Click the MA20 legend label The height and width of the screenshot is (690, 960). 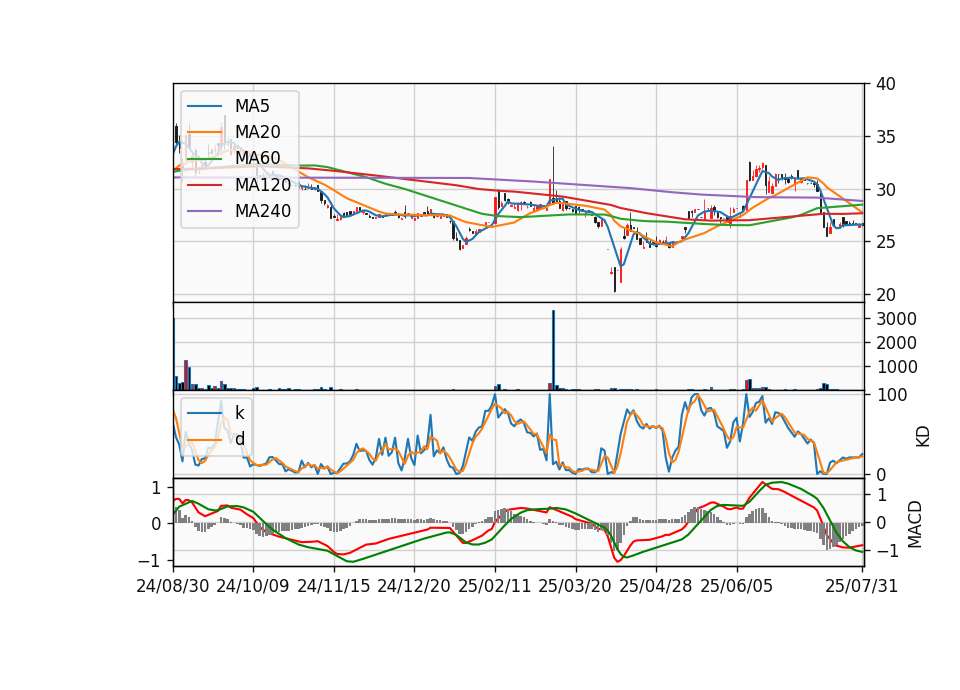(257, 132)
